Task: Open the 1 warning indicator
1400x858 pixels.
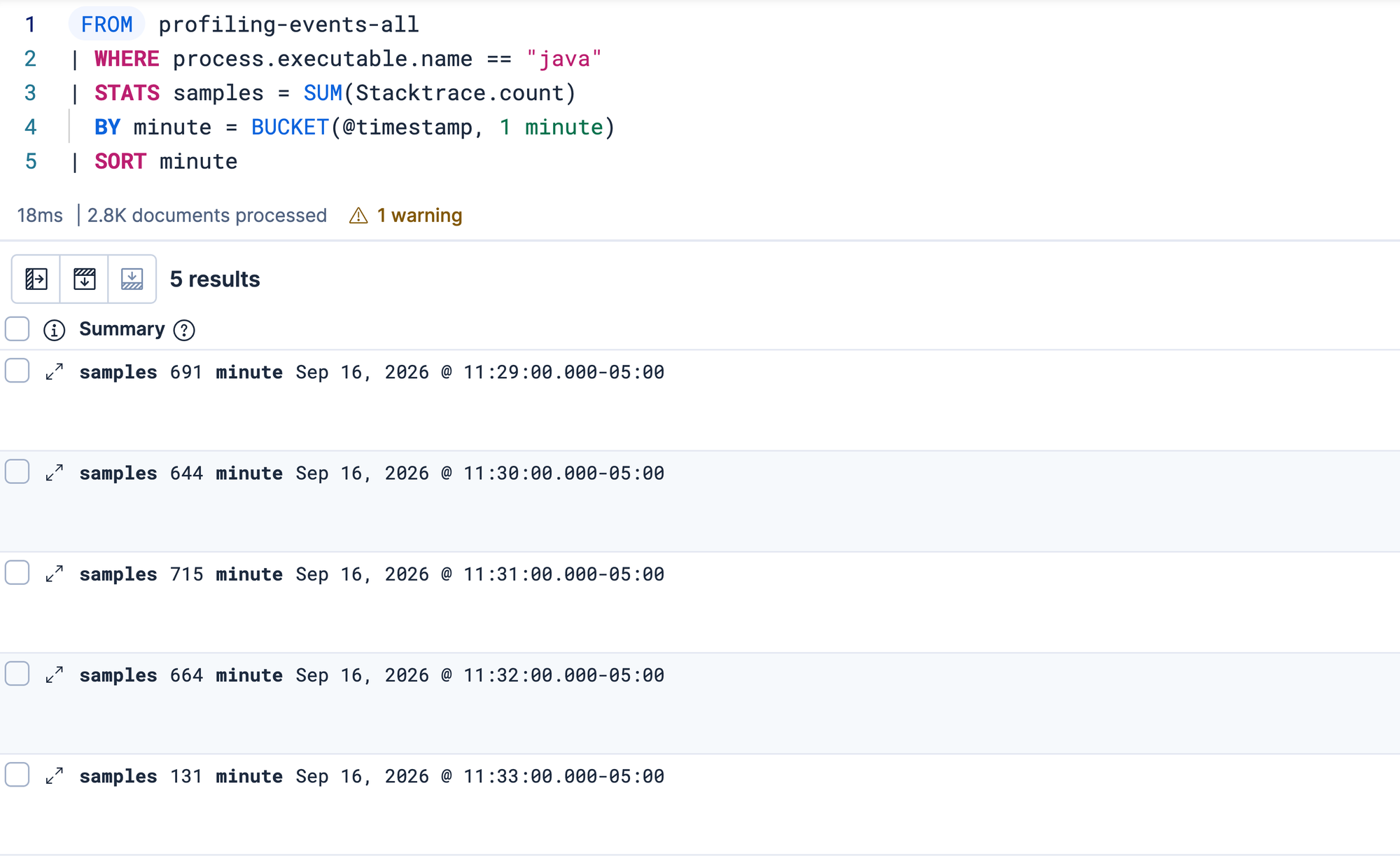Action: (x=406, y=216)
